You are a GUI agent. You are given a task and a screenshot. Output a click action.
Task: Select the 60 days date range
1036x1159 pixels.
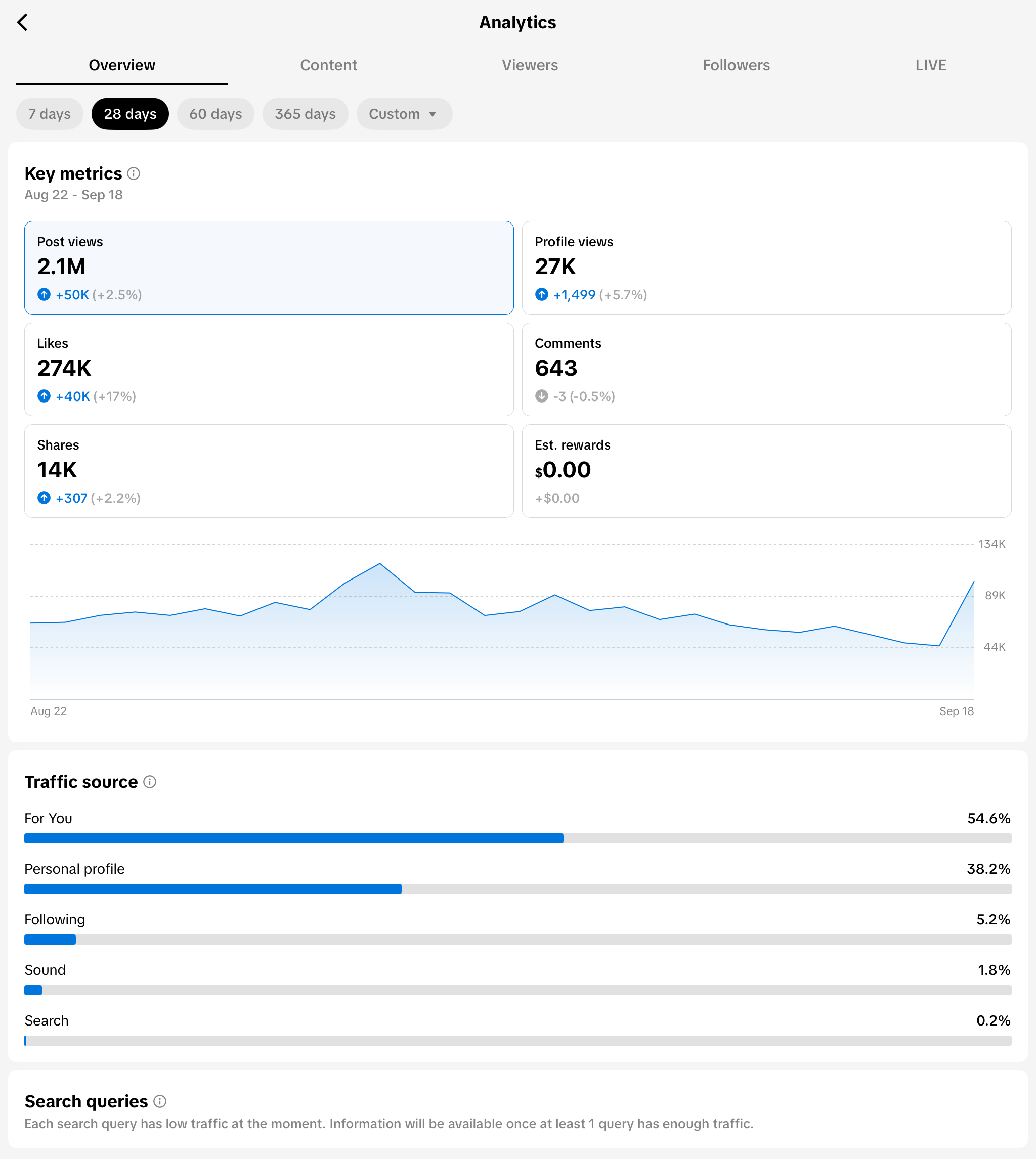[215, 114]
